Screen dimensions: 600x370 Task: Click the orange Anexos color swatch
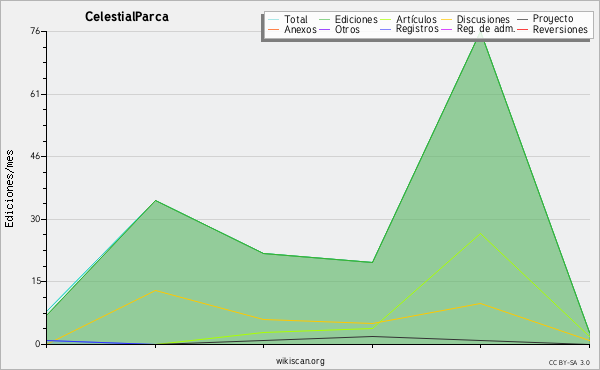tap(274, 29)
